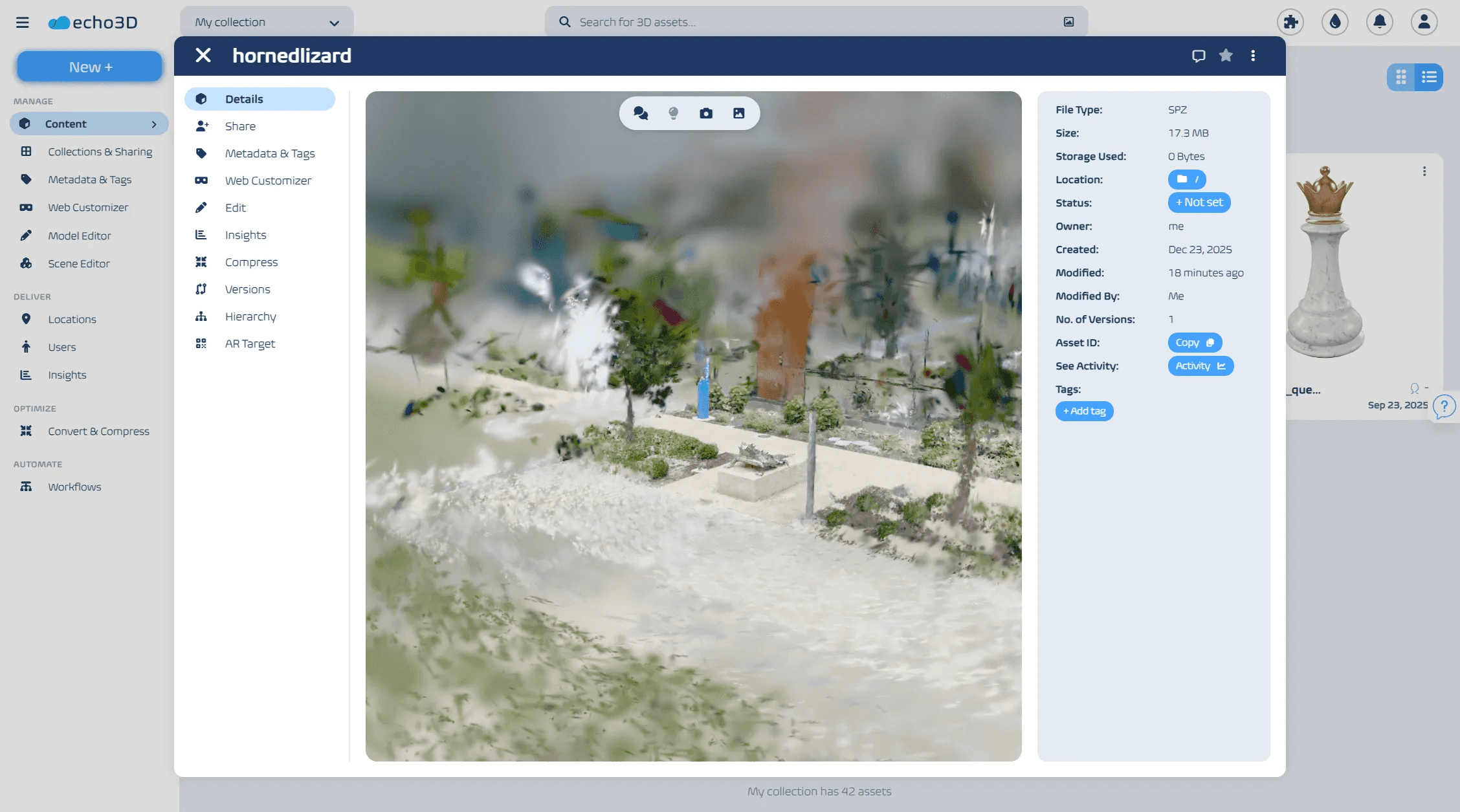Open the chat bubbles icon in viewer toolbar
Viewport: 1460px width, 812px height.
pos(641,113)
